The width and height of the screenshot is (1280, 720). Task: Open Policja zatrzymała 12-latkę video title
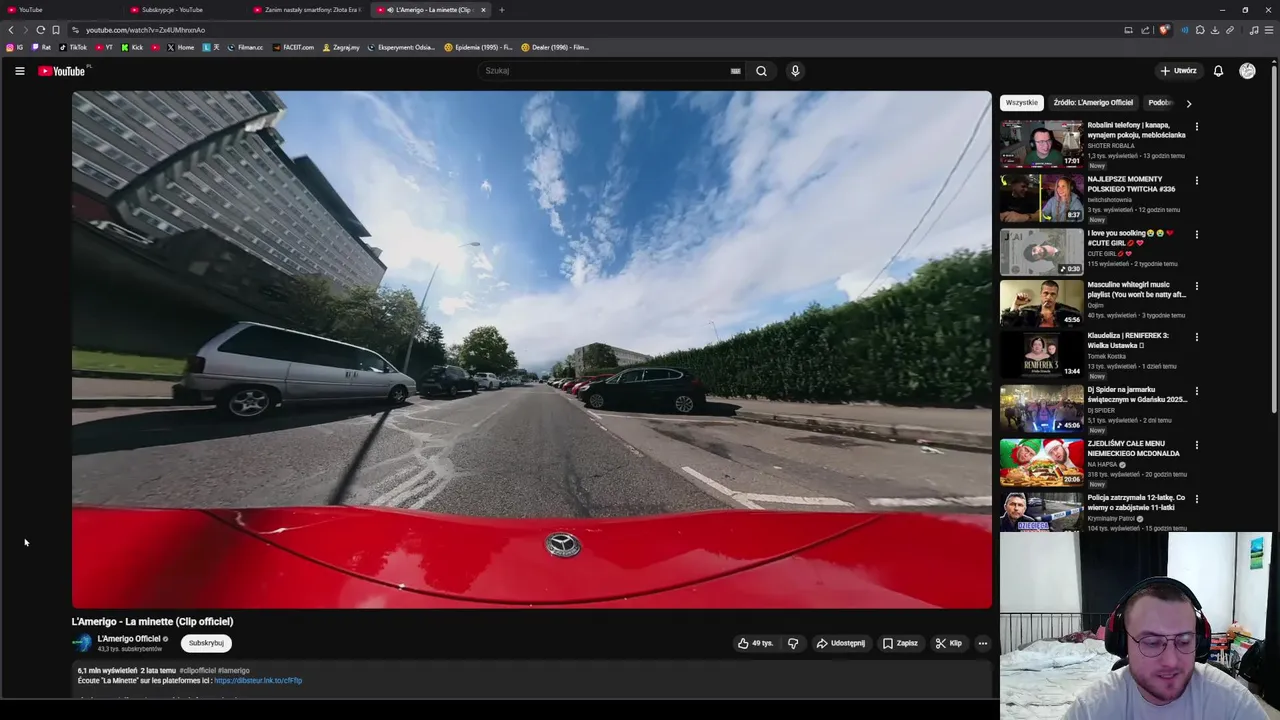[1137, 502]
